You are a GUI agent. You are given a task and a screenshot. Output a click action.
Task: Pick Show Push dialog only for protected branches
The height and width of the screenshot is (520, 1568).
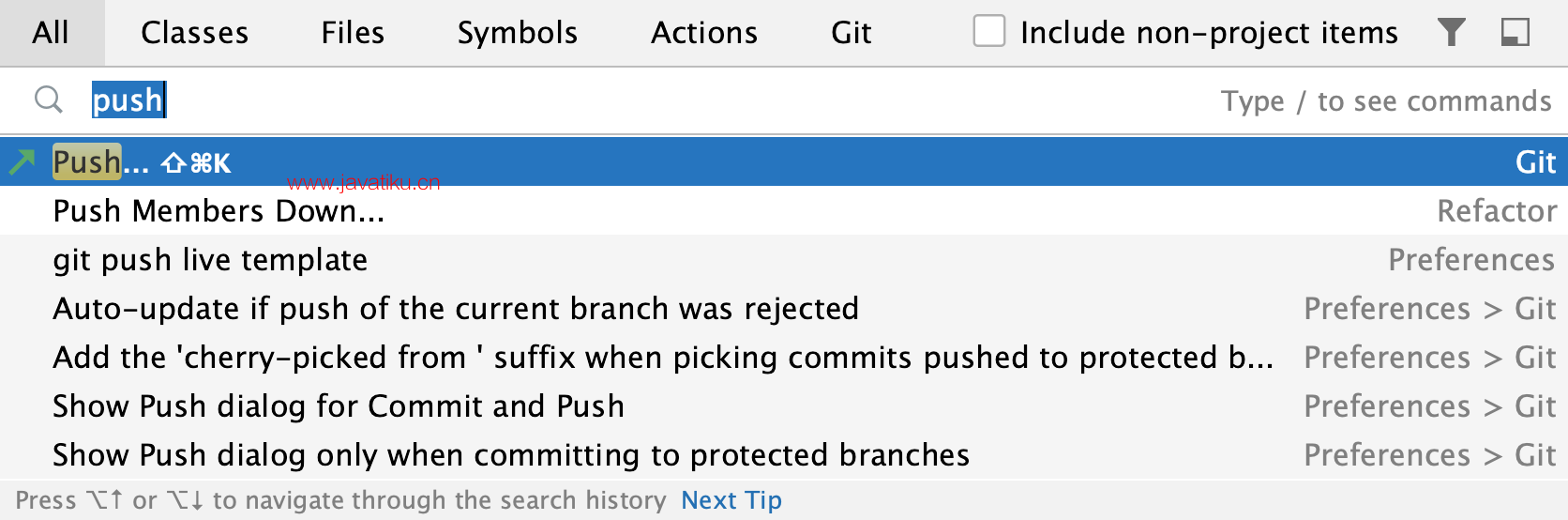(511, 455)
